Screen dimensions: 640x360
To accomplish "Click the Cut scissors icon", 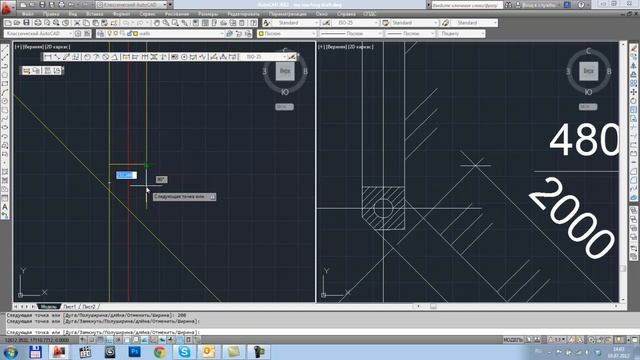I will pyautogui.click(x=77, y=23).
